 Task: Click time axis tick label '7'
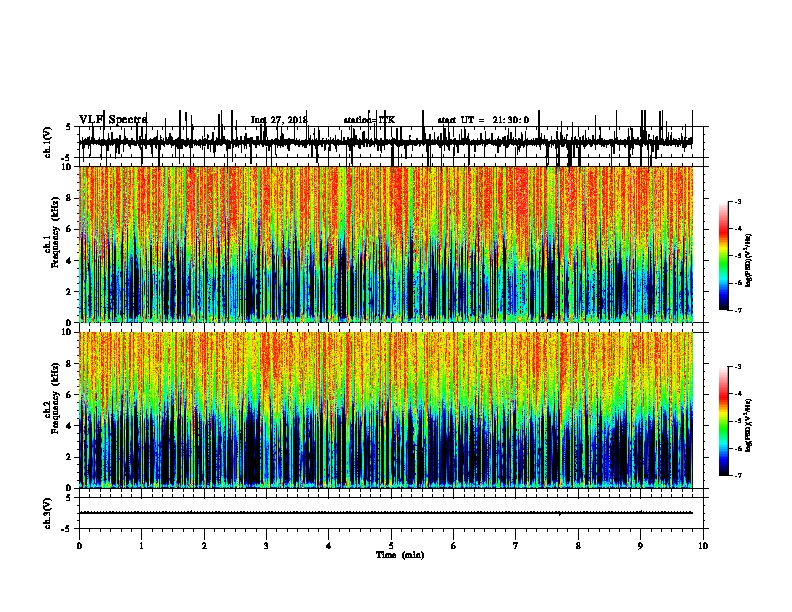point(516,546)
